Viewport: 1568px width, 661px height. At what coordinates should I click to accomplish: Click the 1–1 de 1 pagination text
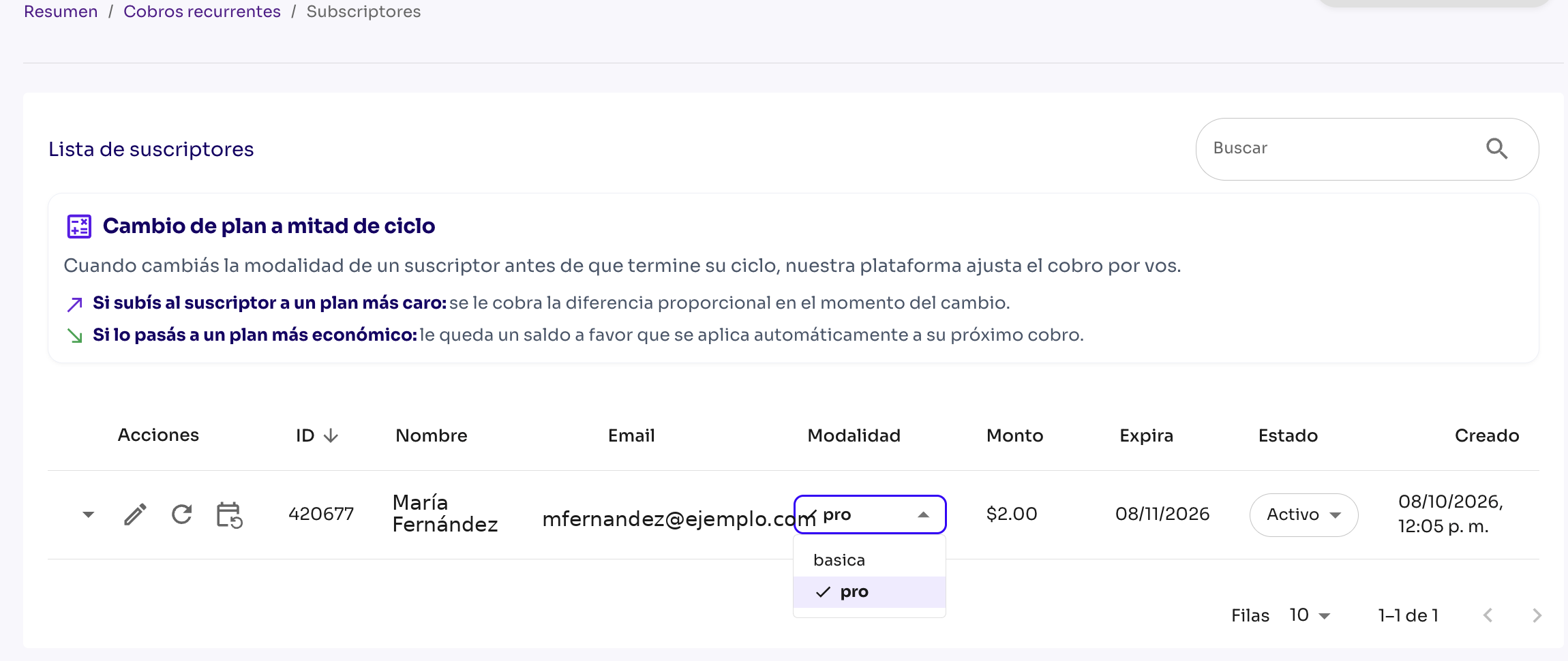tap(1408, 615)
